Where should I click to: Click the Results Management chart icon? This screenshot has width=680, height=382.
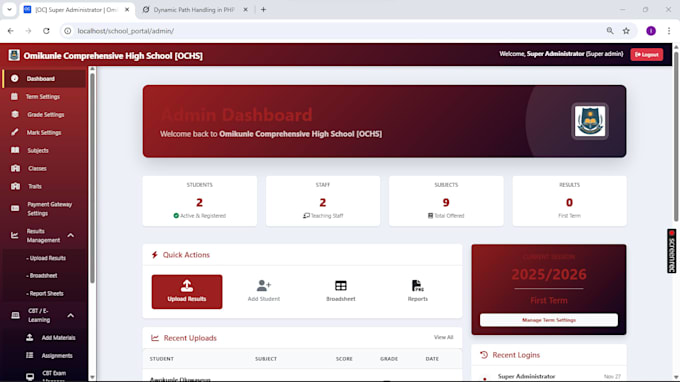(x=15, y=235)
